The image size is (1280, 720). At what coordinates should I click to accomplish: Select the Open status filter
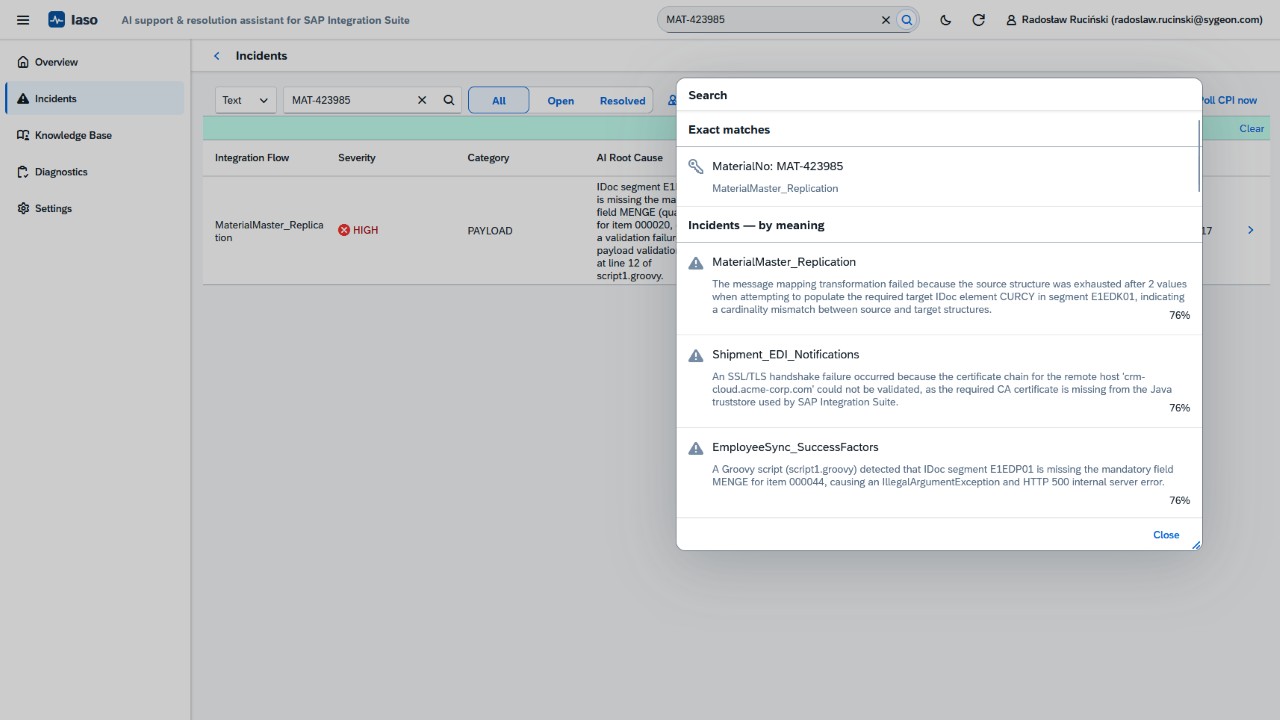561,100
